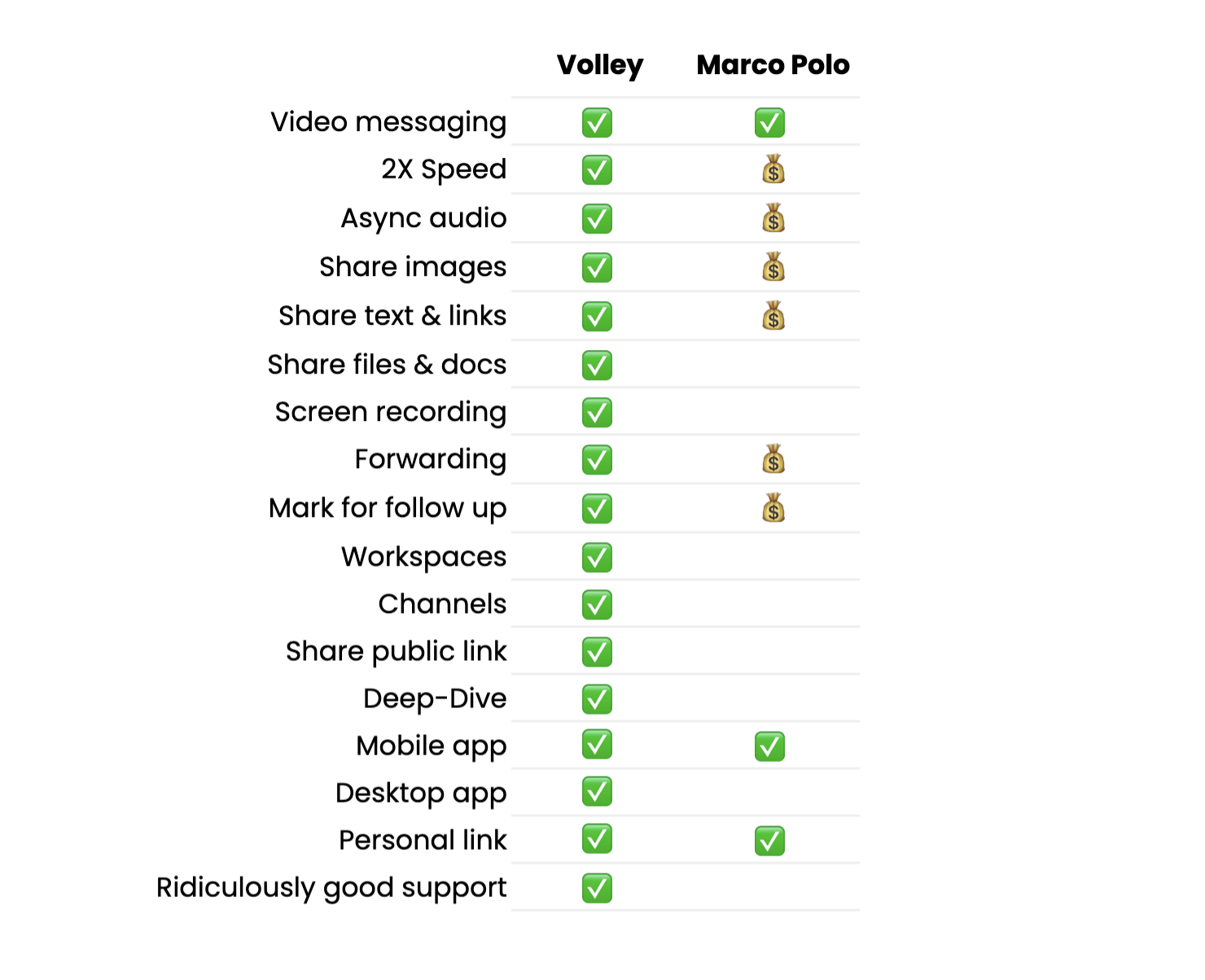Click Marco Polo's 2X Speed money bag
Viewport: 1205px width, 980px height.
coord(773,169)
